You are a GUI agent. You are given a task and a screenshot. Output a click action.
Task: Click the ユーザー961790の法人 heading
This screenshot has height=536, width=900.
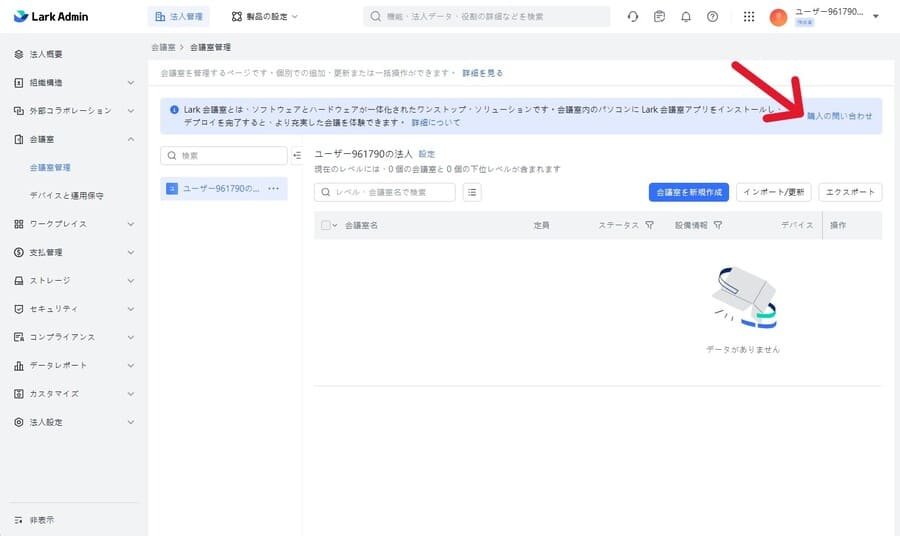tap(363, 154)
